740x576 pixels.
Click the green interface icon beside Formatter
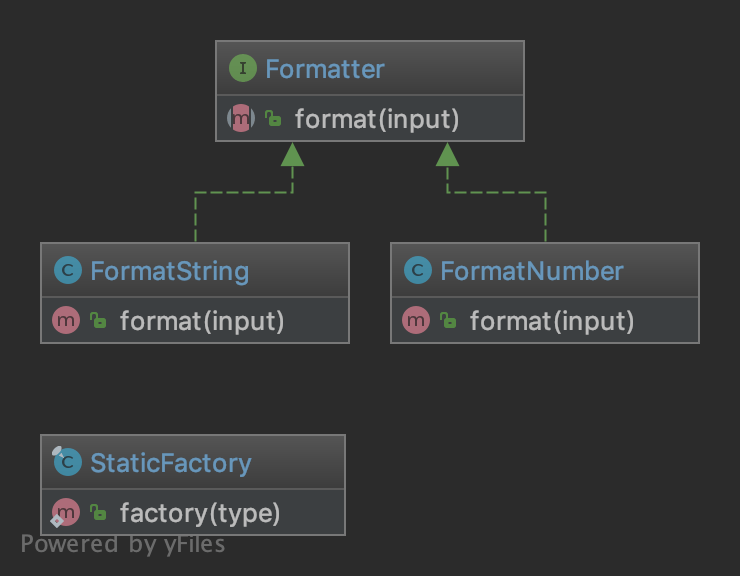(x=242, y=69)
